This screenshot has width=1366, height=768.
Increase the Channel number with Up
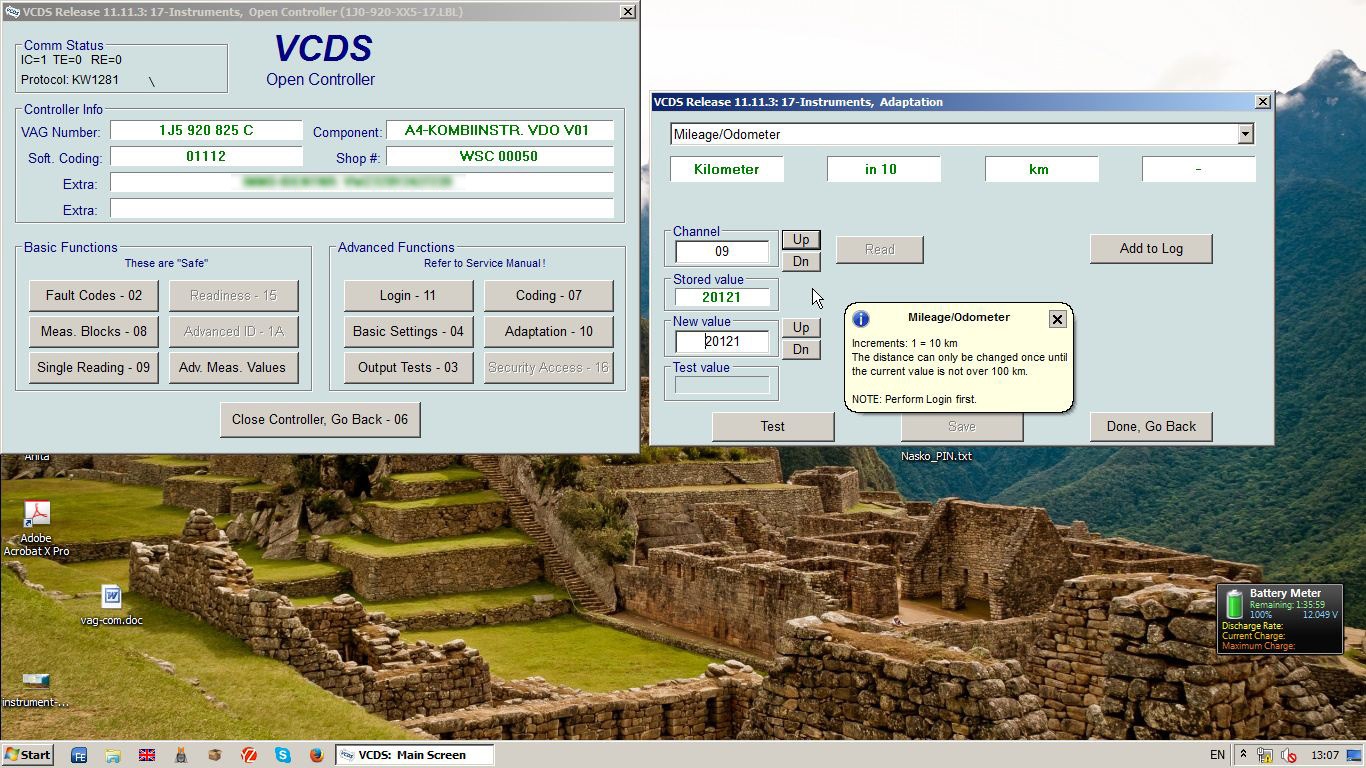tap(800, 240)
